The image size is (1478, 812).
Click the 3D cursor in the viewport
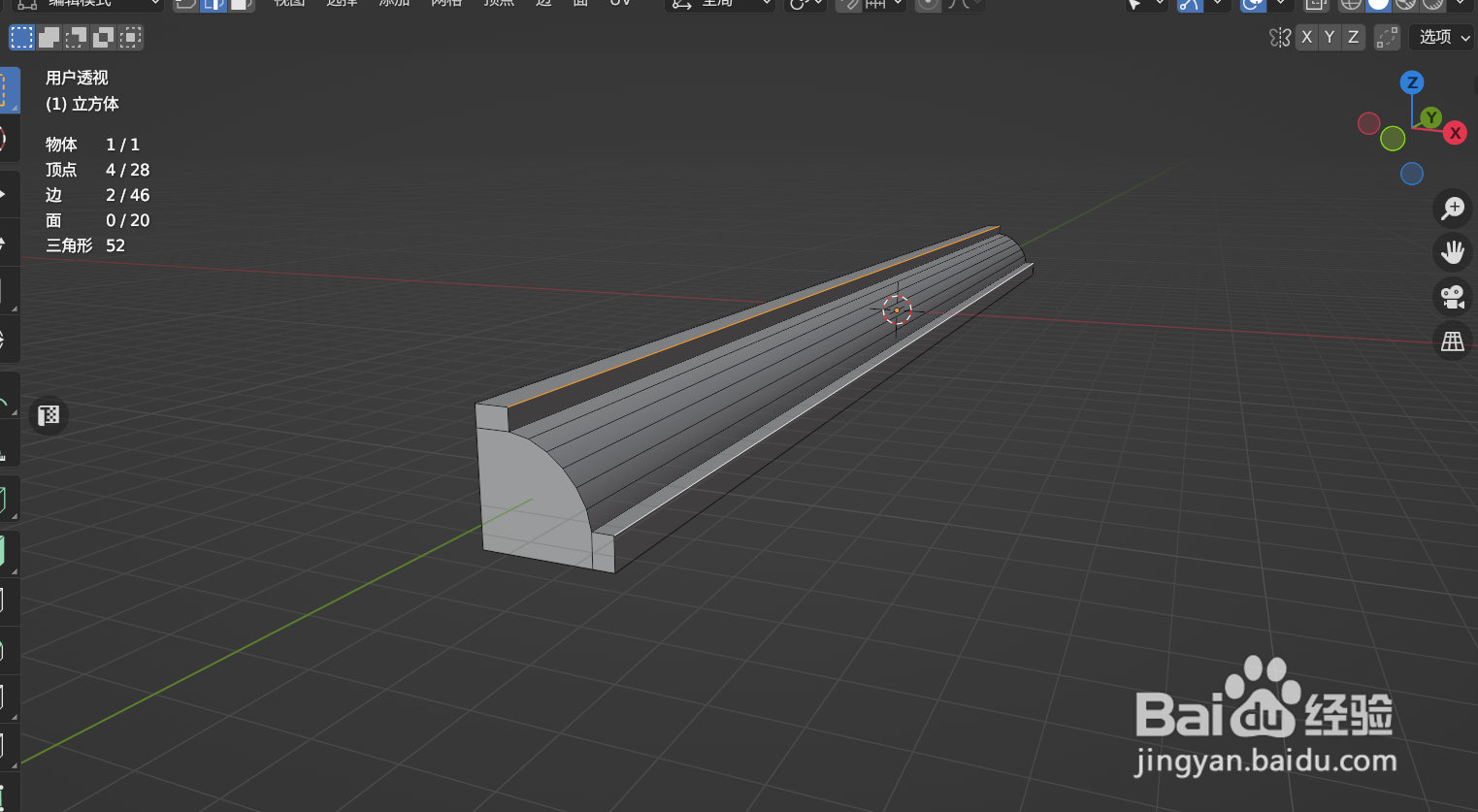[x=897, y=310]
